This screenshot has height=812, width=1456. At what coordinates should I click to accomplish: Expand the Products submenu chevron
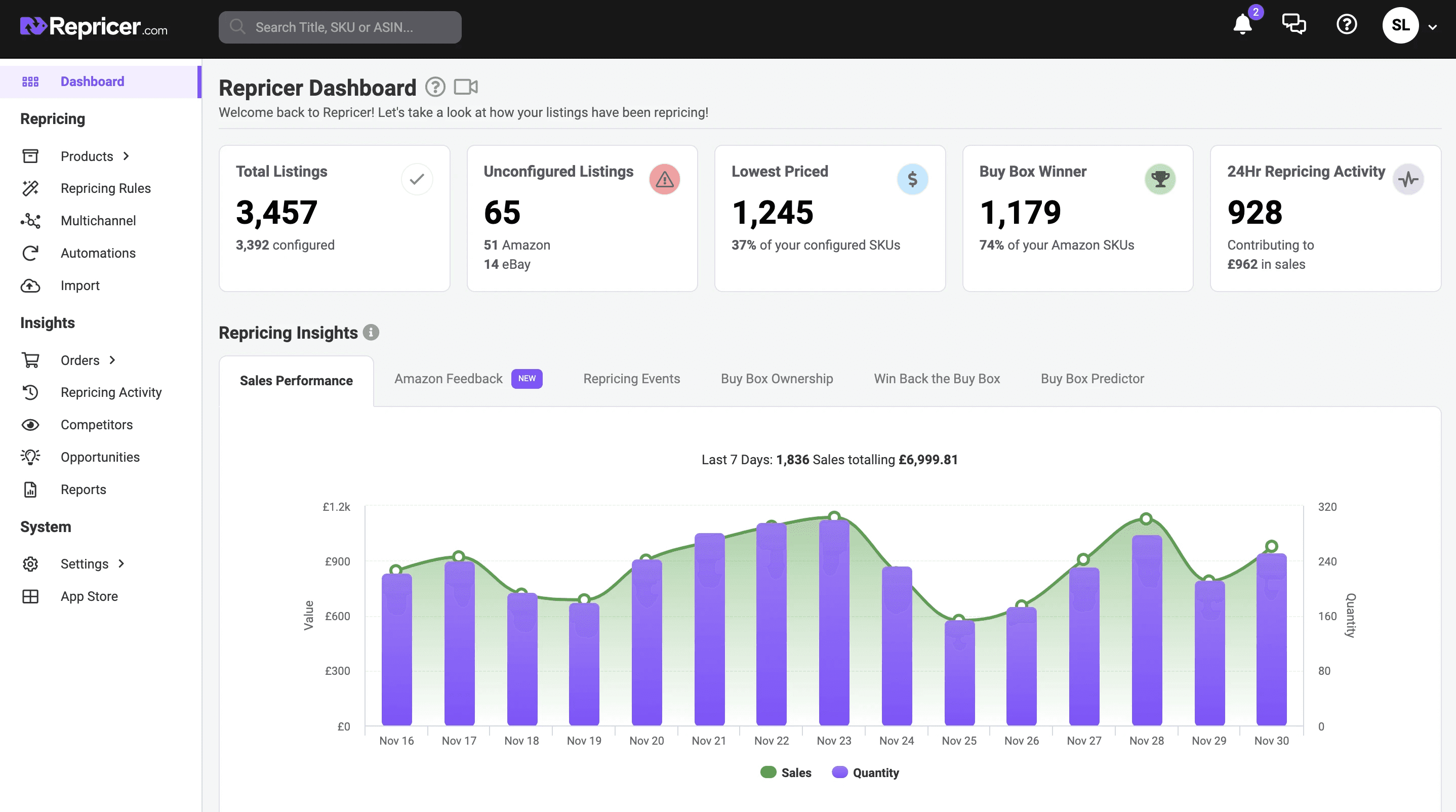point(126,156)
